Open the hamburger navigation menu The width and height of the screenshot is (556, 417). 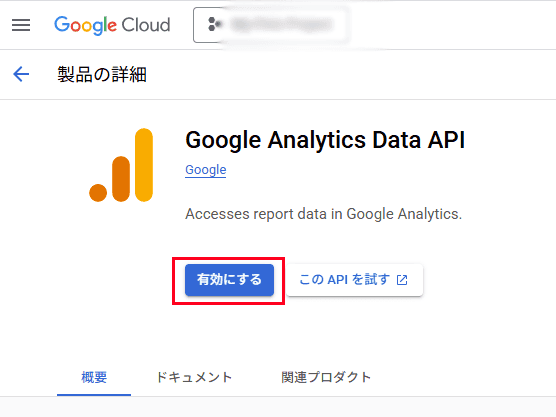pos(21,25)
